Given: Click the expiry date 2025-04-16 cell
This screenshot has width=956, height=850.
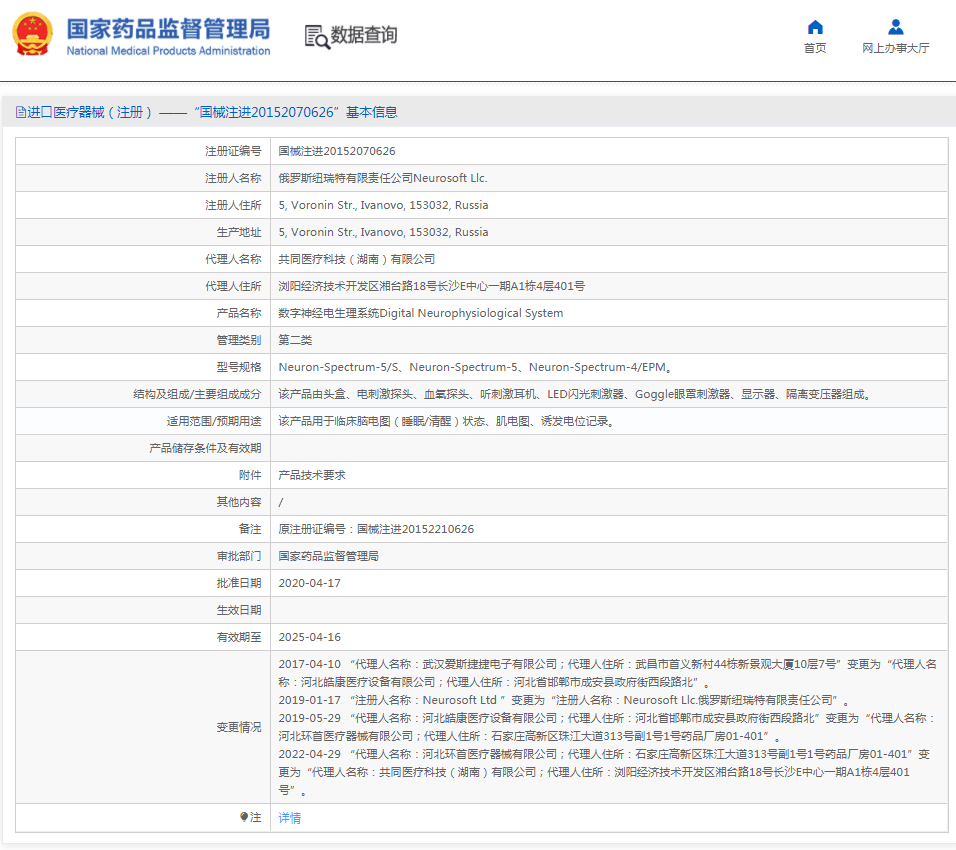Looking at the screenshot, I should pos(309,637).
